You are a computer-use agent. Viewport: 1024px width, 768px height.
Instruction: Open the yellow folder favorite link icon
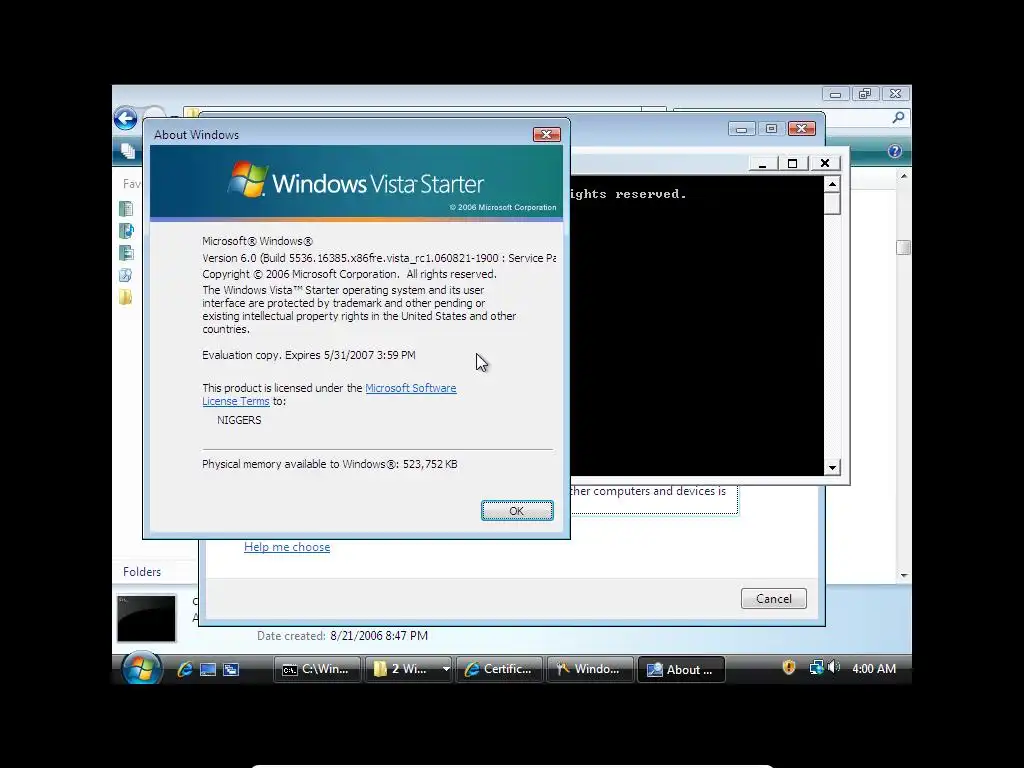(126, 297)
